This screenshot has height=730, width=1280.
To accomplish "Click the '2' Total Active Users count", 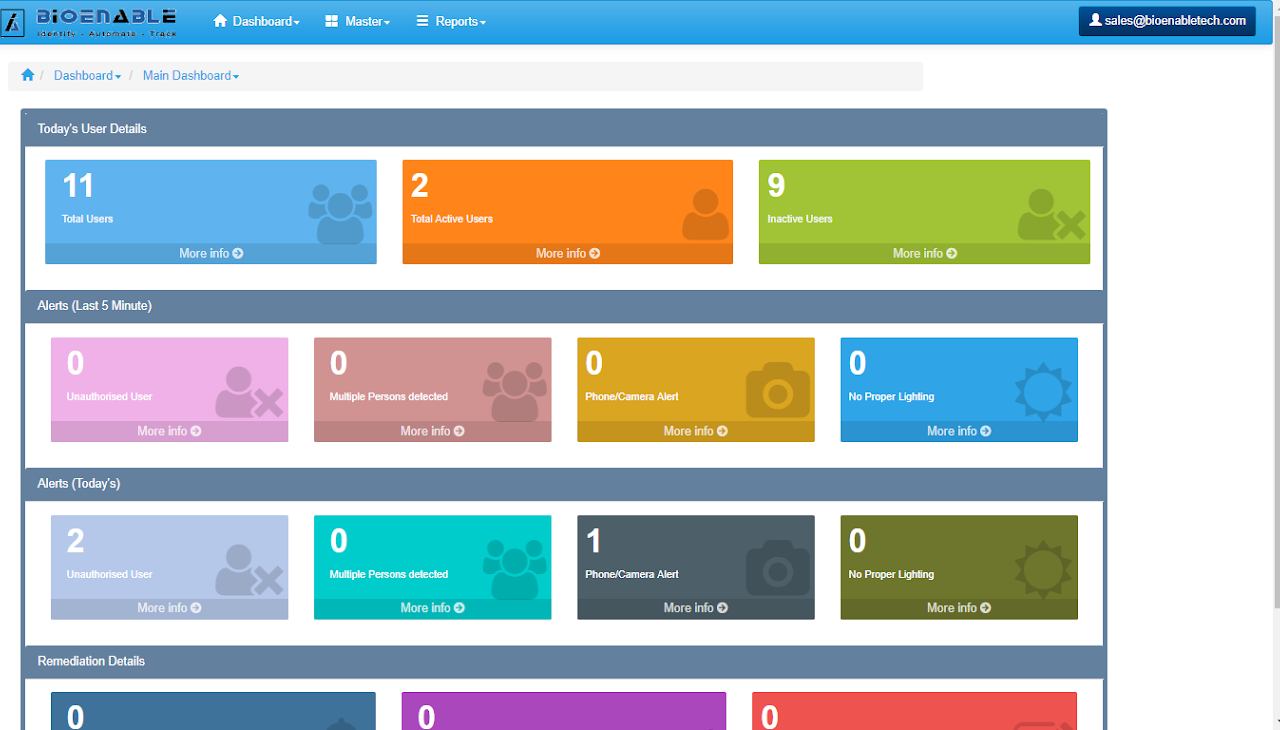I will pyautogui.click(x=419, y=186).
